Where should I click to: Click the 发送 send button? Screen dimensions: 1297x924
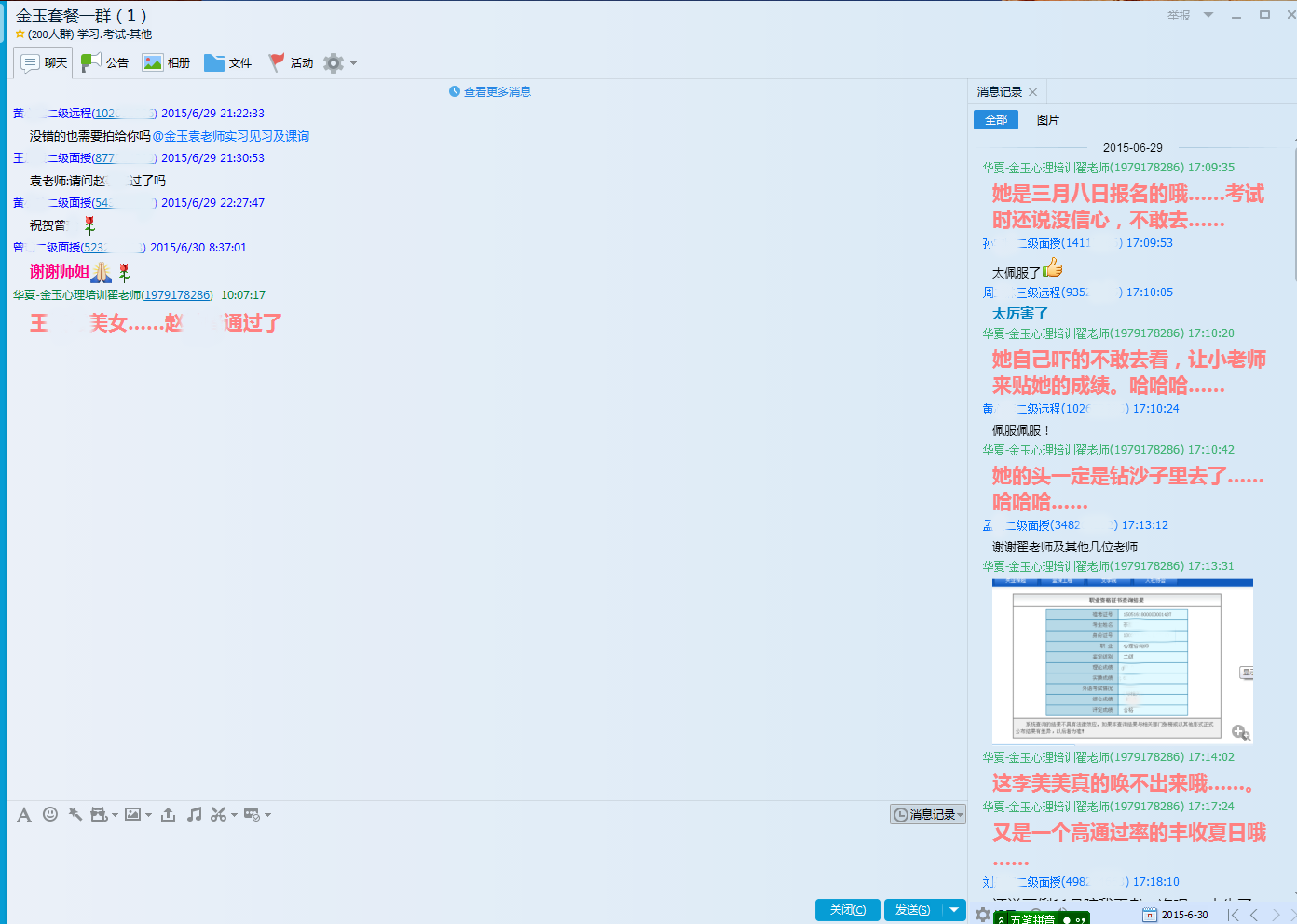click(912, 910)
